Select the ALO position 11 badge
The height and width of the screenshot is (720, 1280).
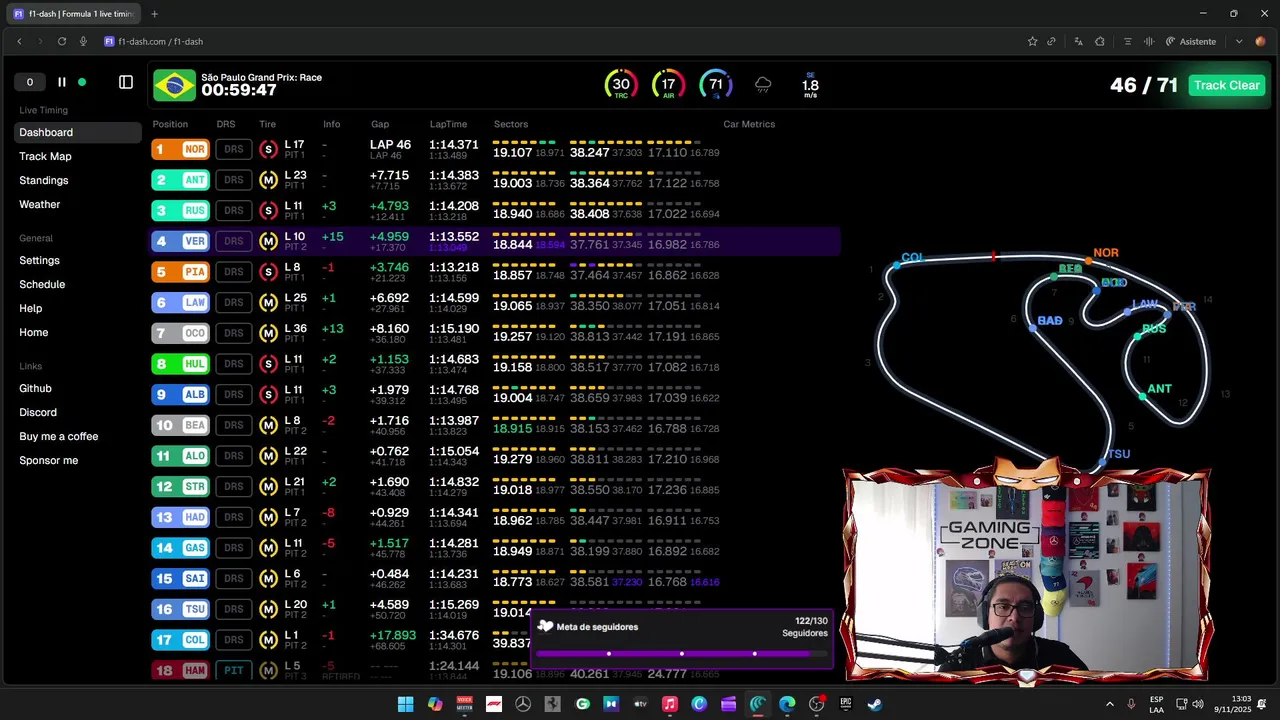pos(180,456)
